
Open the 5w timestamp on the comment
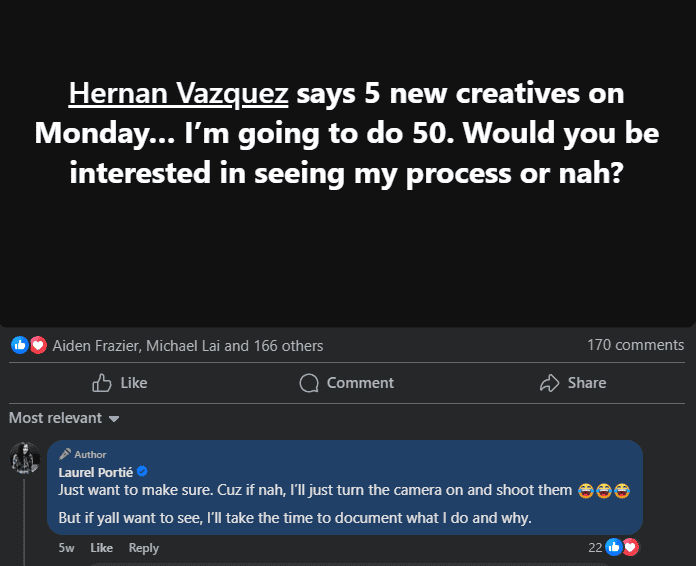point(66,548)
